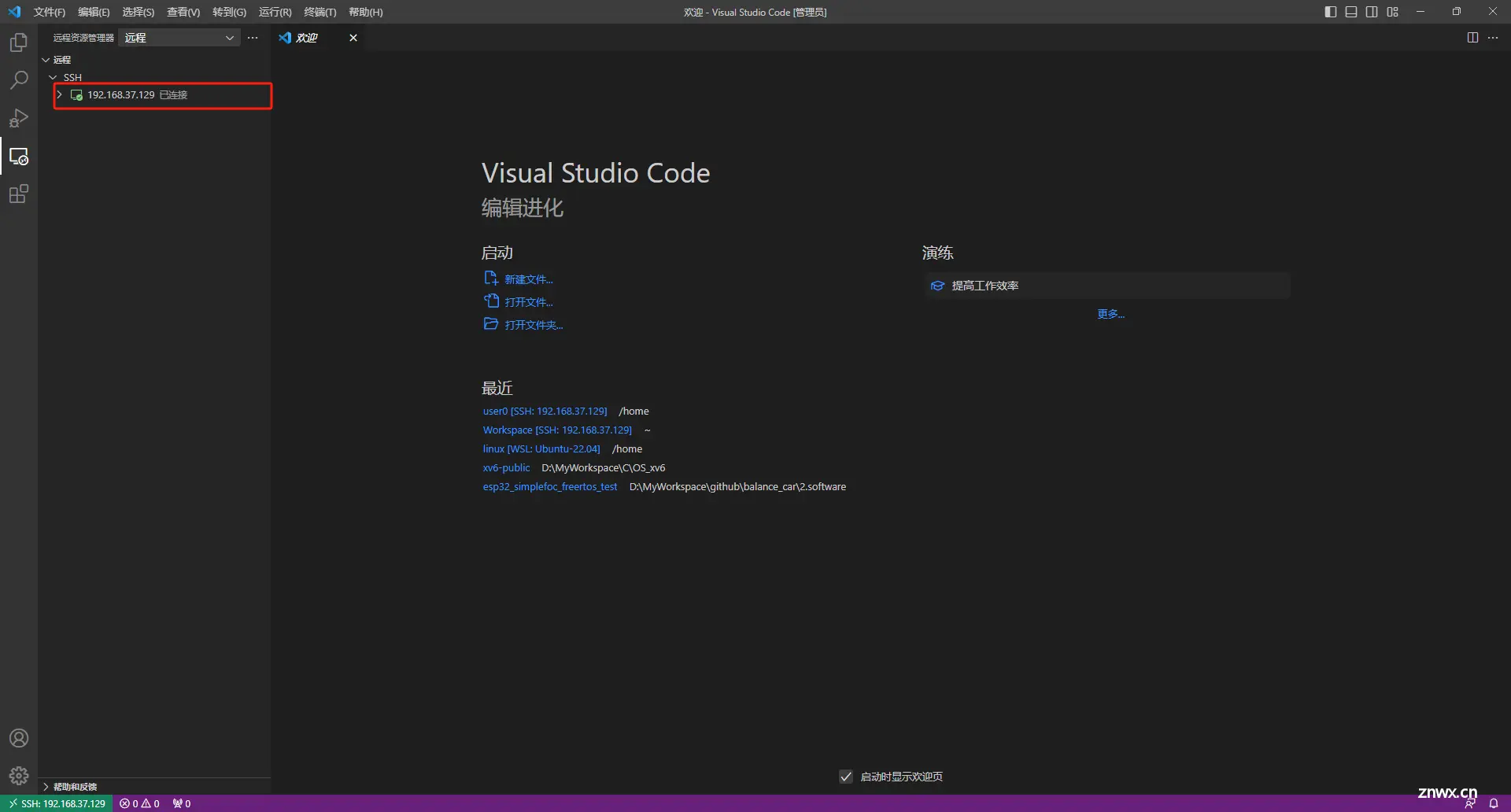Click the SSH remote indicator in status bar

pyautogui.click(x=57, y=803)
